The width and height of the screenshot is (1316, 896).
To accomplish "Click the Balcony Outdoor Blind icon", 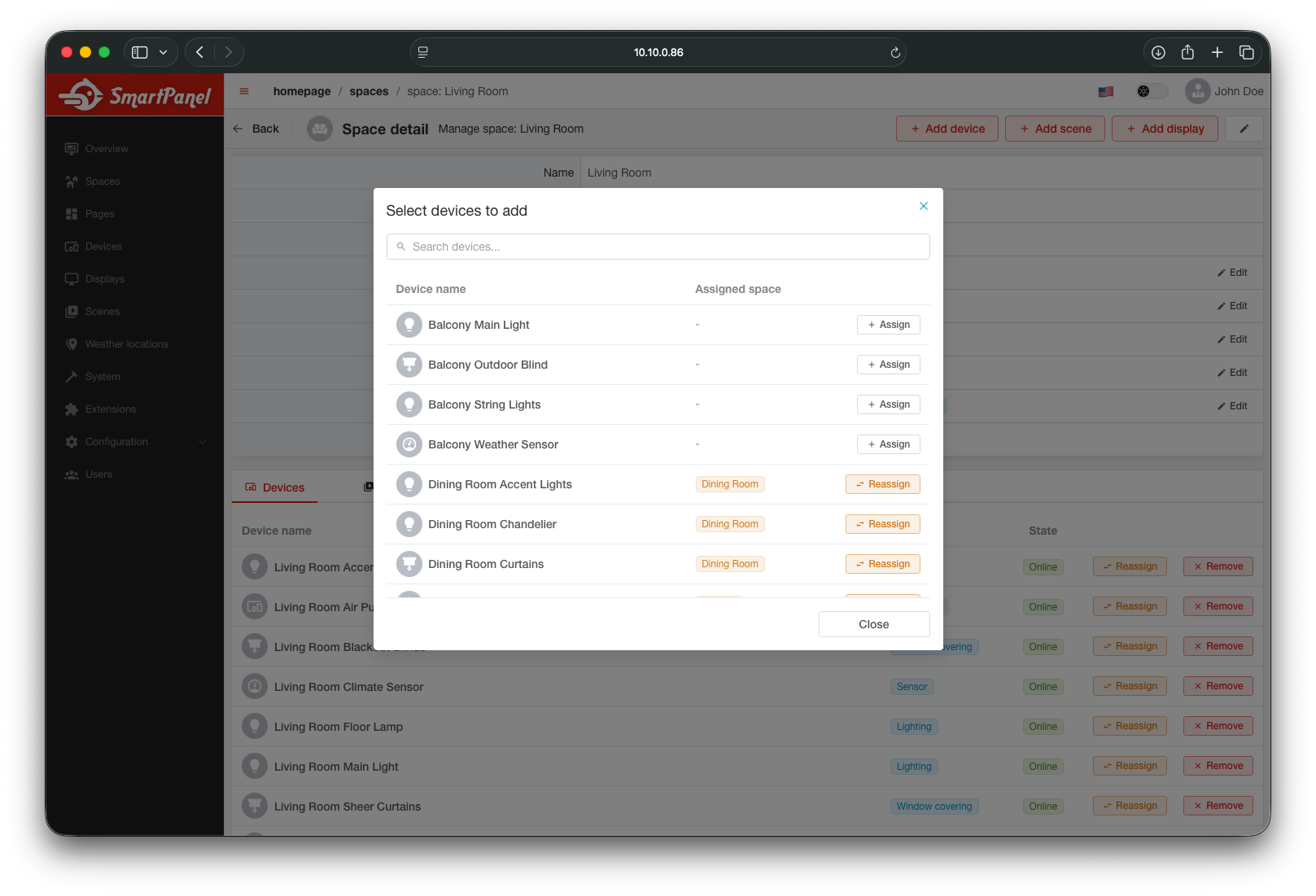I will point(409,365).
